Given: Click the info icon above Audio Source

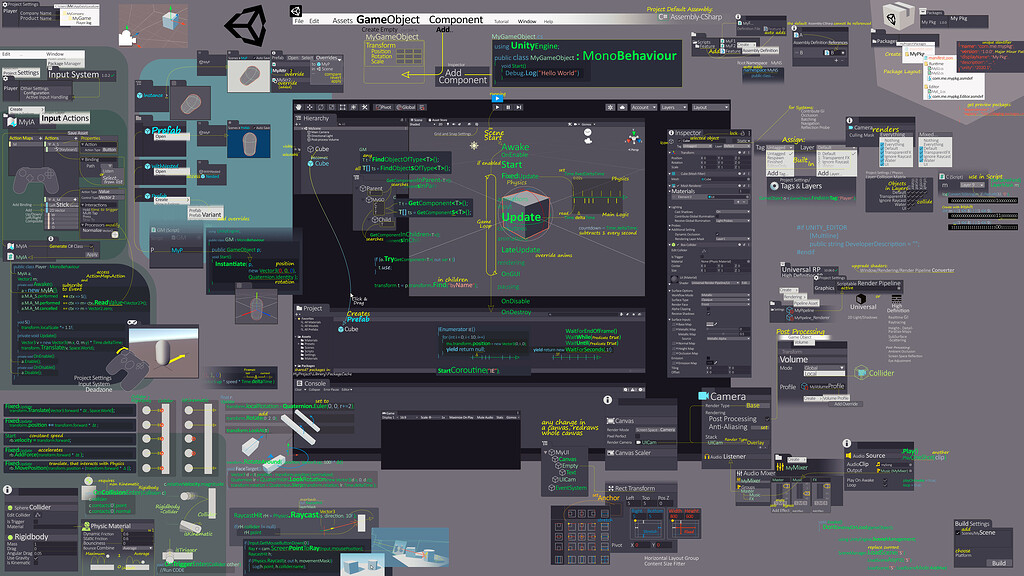Looking at the screenshot, I should click(846, 443).
